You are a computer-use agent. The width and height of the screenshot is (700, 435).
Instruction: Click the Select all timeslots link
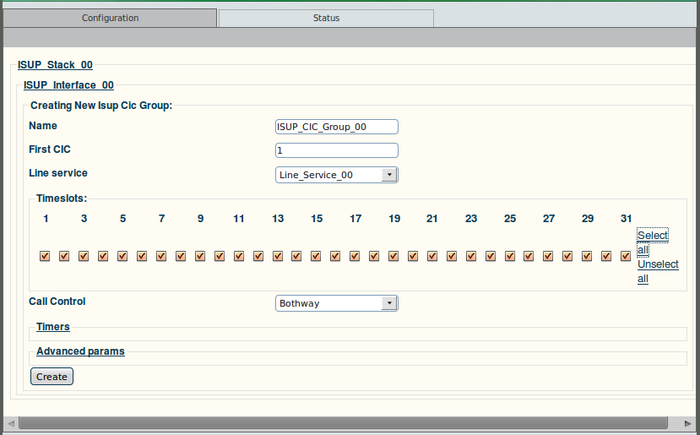click(652, 242)
